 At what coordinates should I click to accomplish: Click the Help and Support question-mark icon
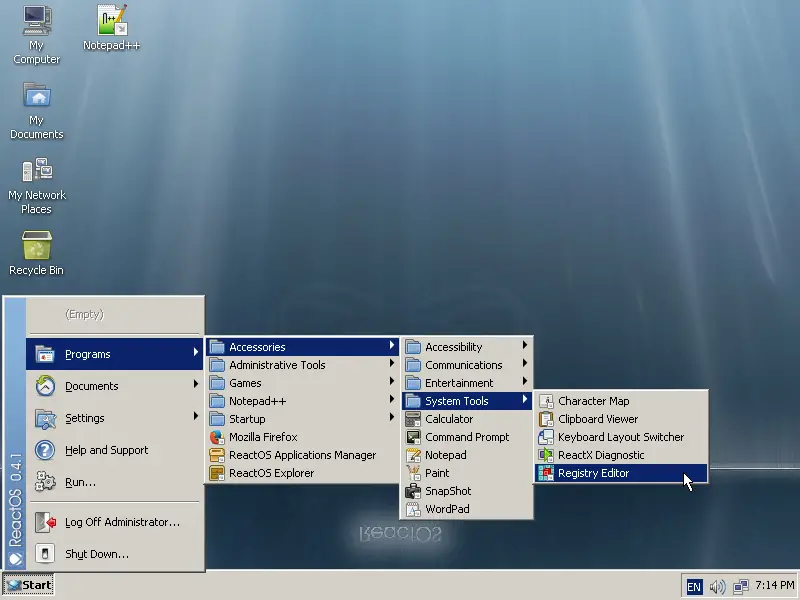pos(45,450)
